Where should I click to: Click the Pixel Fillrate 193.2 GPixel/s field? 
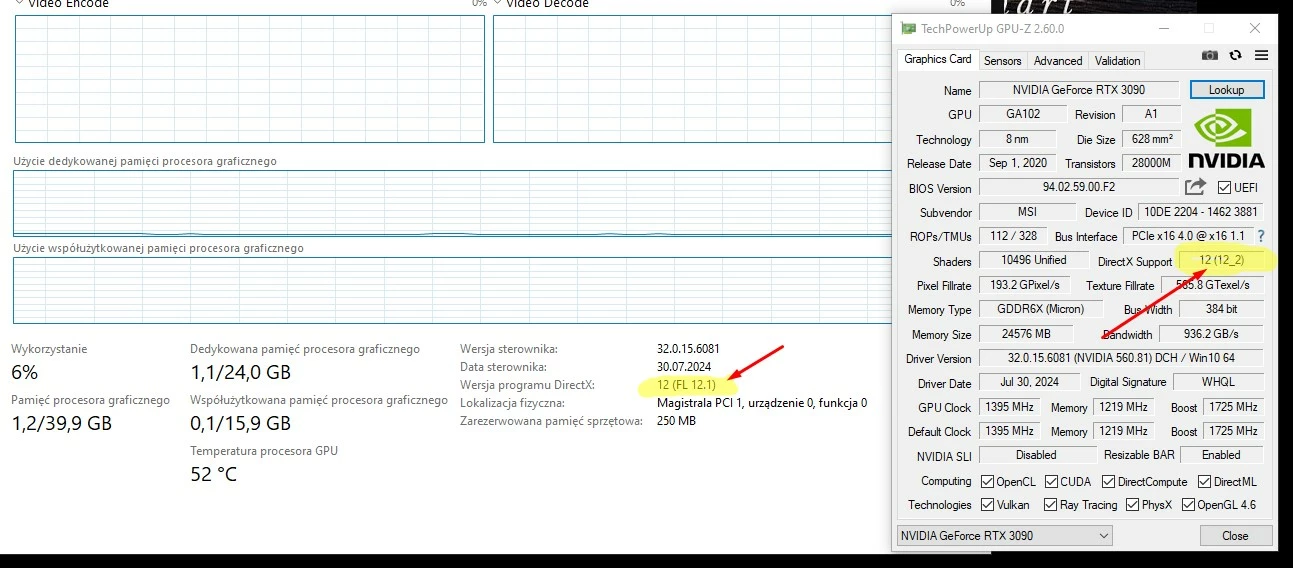pyautogui.click(x=1026, y=285)
